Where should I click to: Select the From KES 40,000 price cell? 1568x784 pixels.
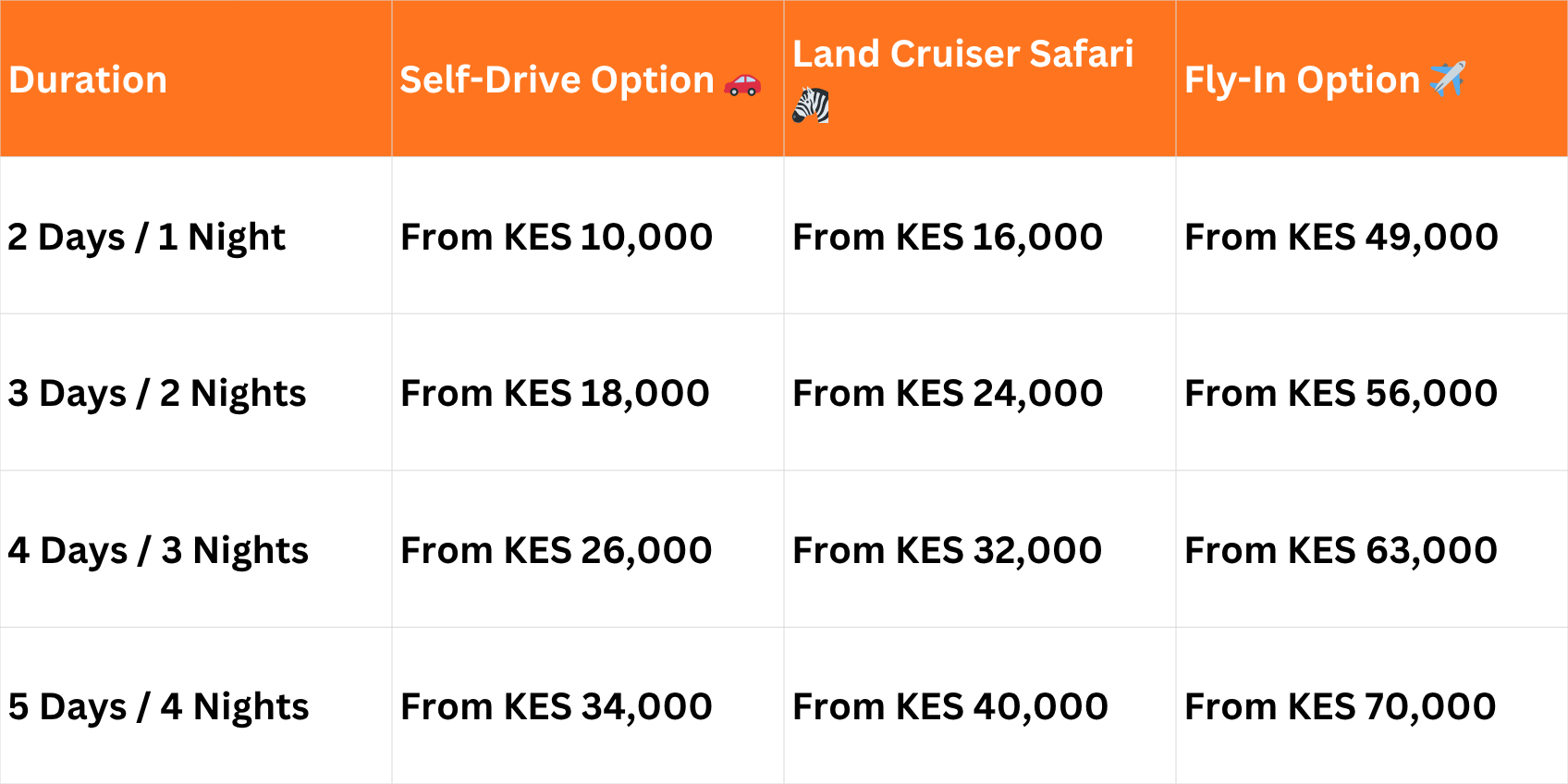[950, 707]
